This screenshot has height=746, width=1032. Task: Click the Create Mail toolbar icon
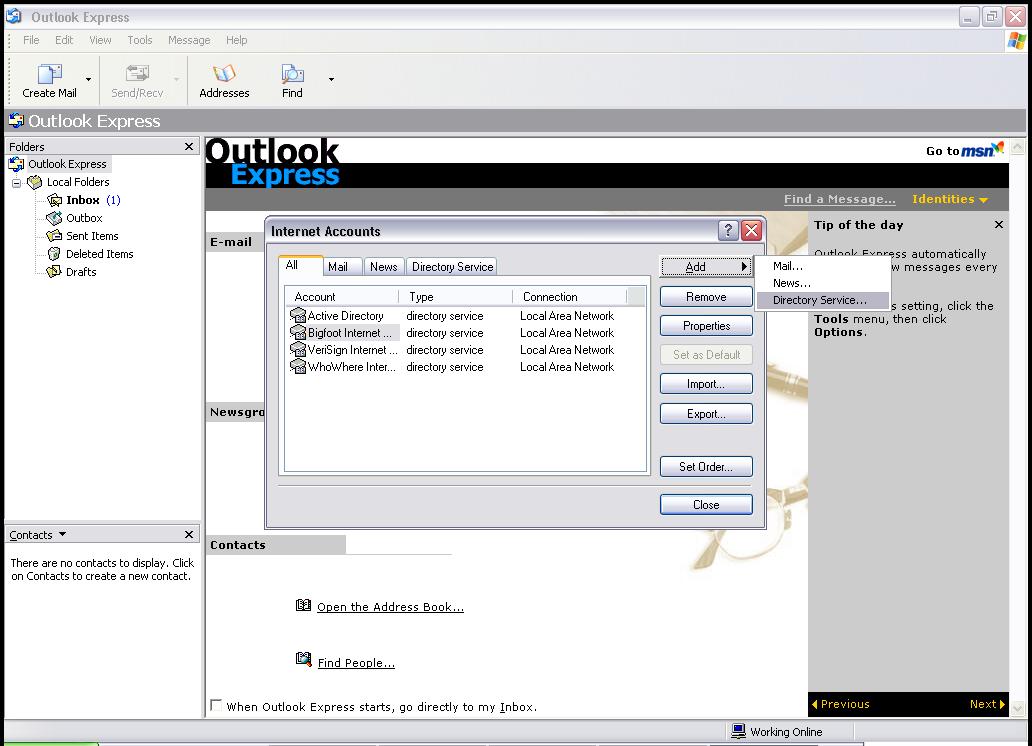pyautogui.click(x=49, y=73)
